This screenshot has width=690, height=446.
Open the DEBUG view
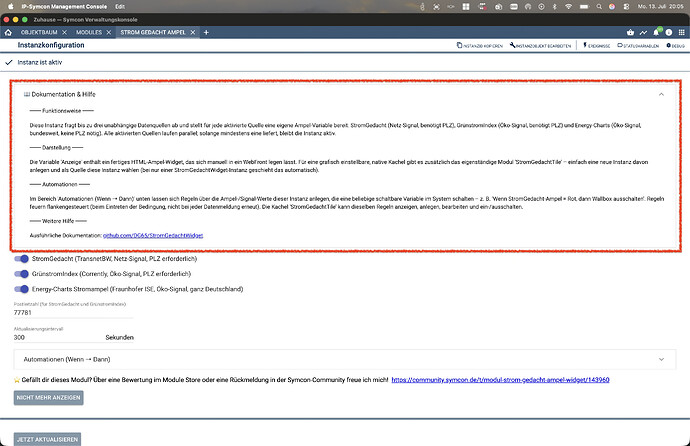[675, 46]
